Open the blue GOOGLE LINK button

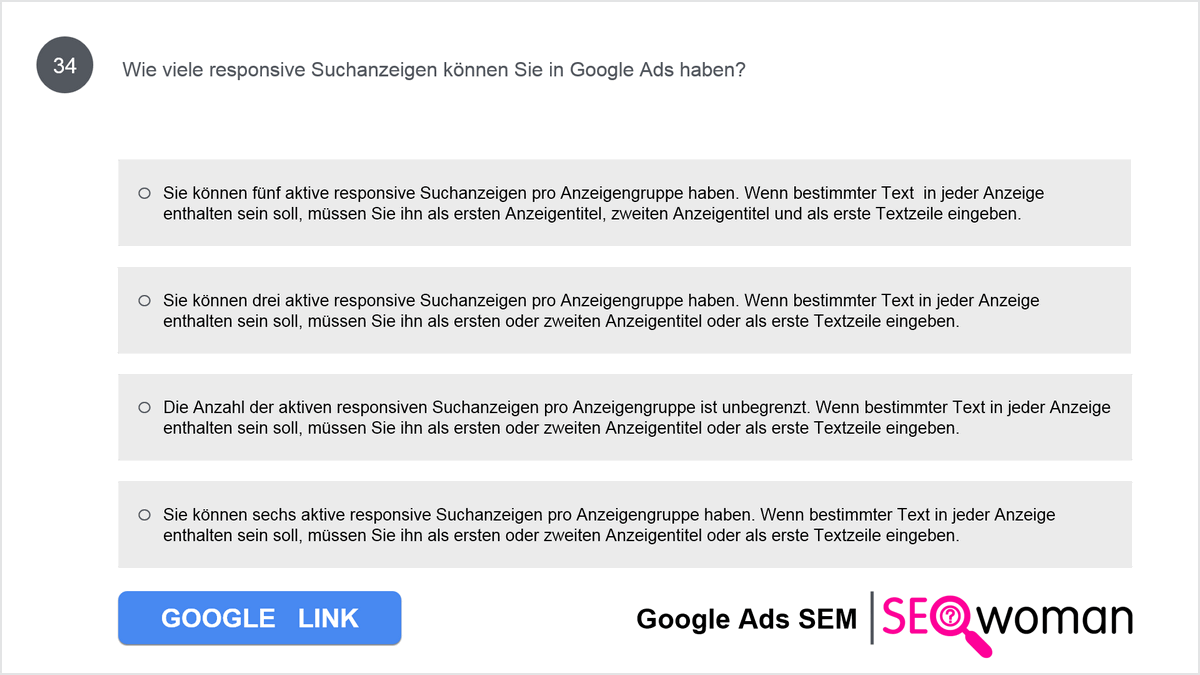260,618
